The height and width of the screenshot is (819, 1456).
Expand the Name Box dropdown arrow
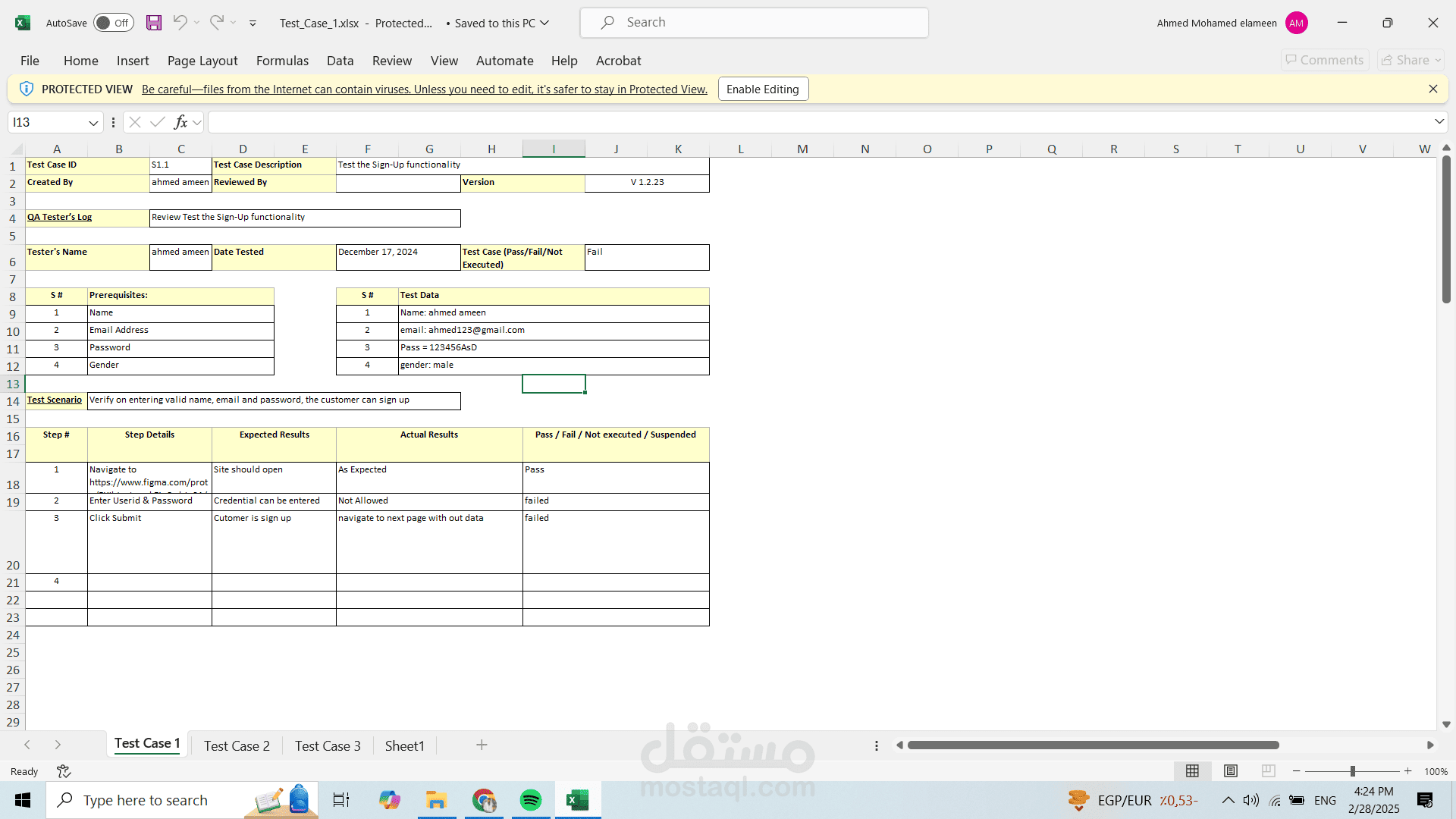[93, 123]
